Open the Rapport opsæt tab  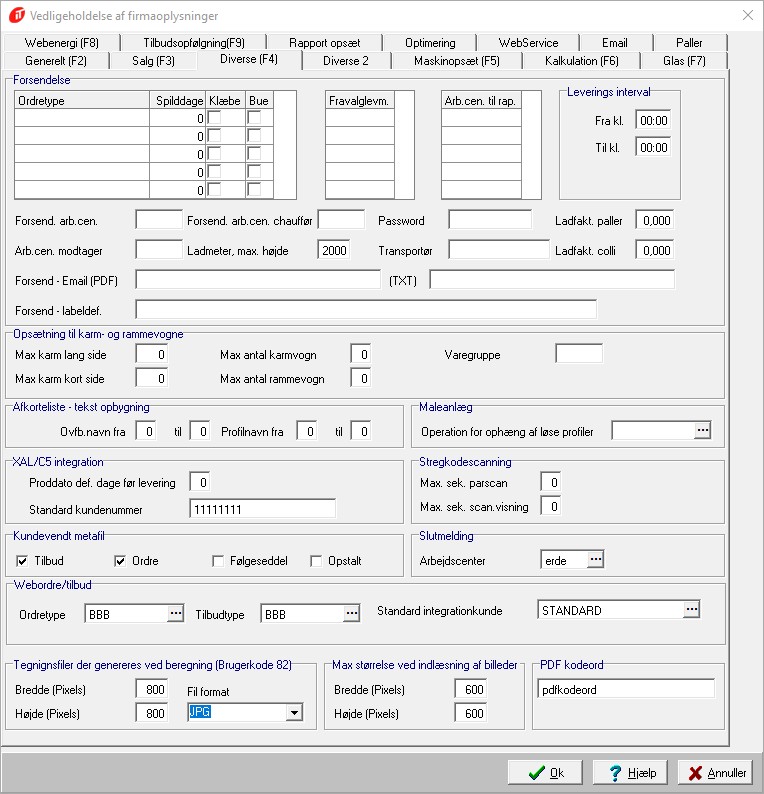pos(325,43)
